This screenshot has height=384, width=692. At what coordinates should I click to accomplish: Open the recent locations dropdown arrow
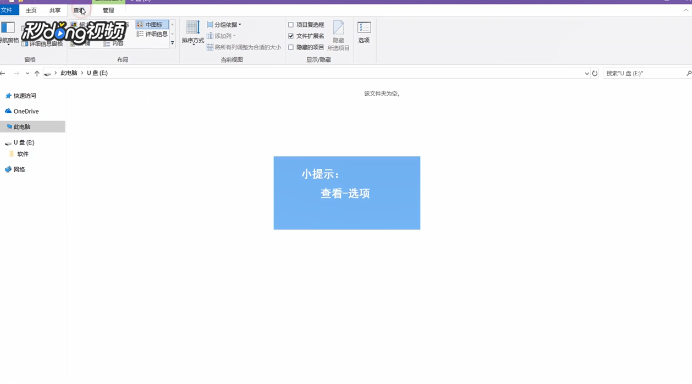point(27,73)
